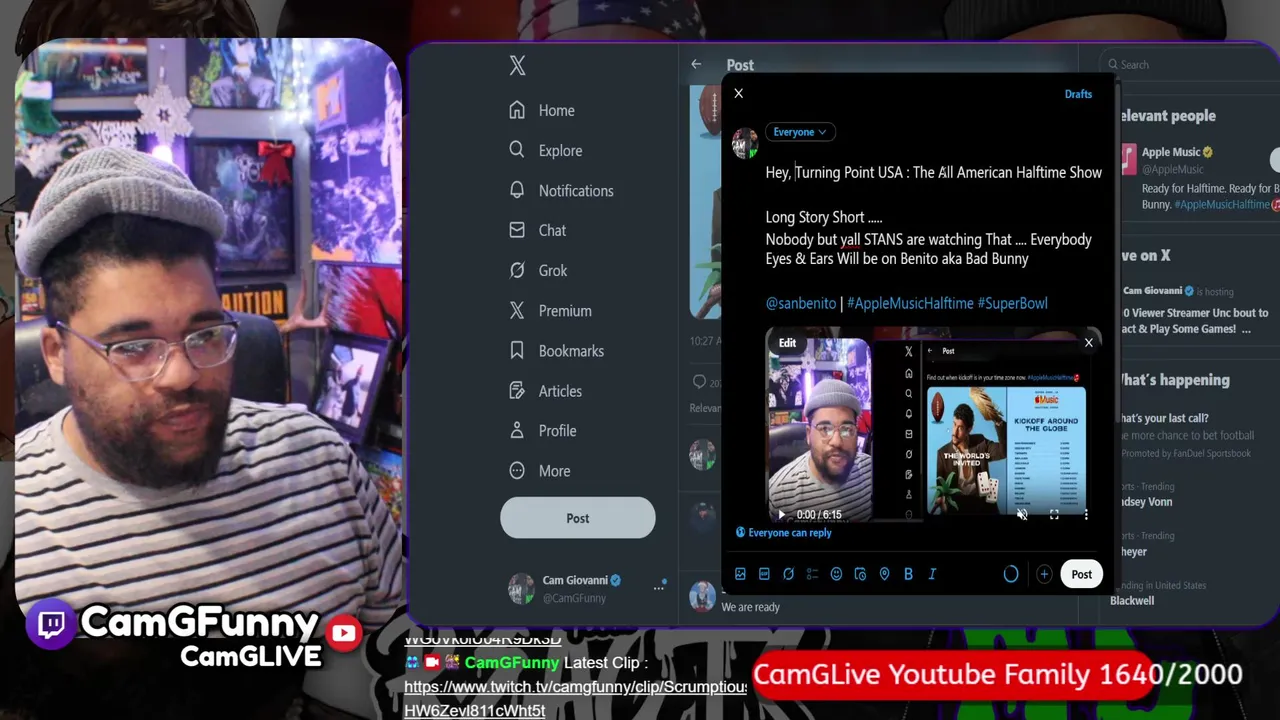This screenshot has width=1280, height=720.
Task: Click the poll icon in compose toolbar
Action: point(812,574)
